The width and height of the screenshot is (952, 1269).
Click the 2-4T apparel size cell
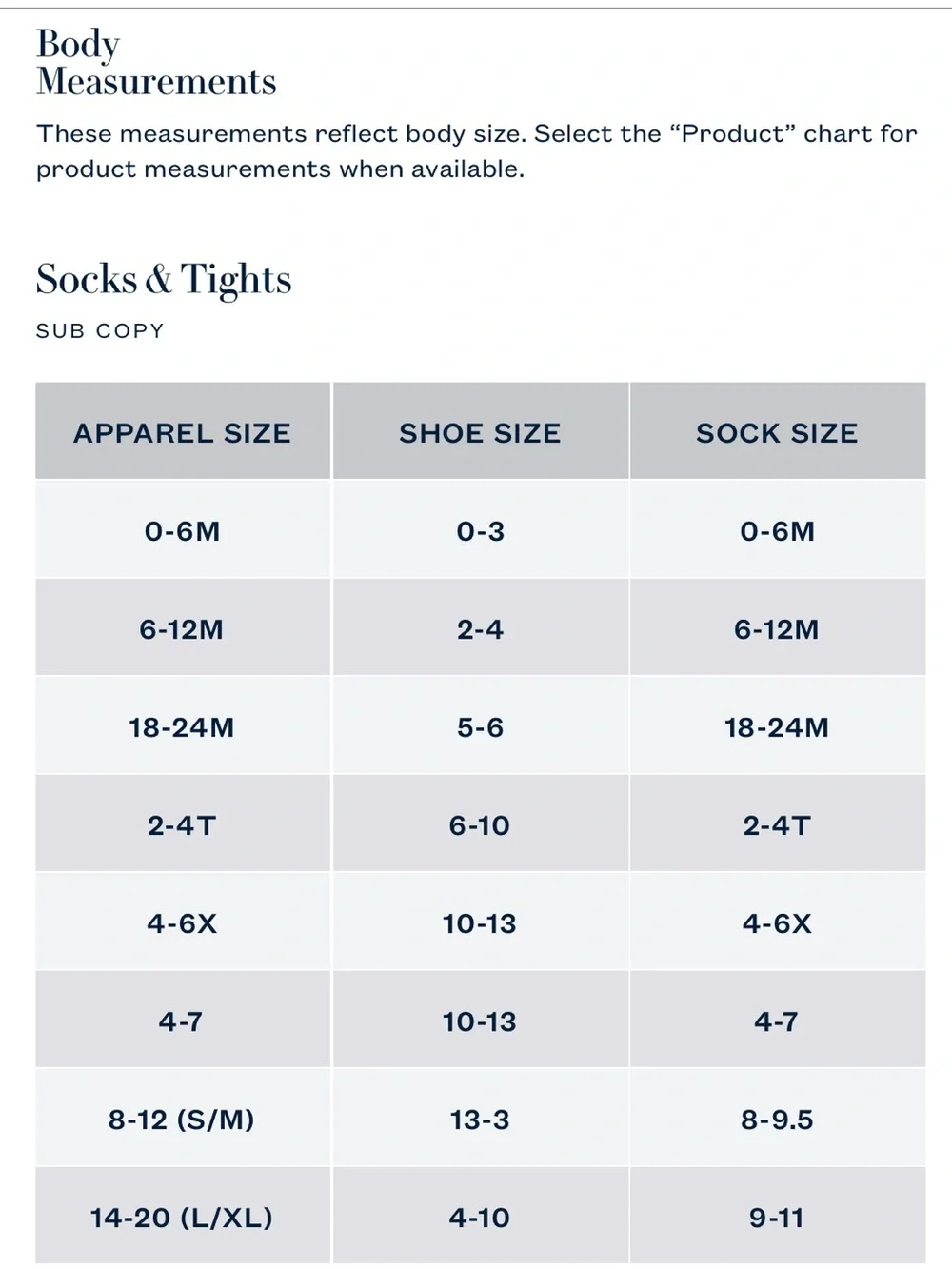183,824
